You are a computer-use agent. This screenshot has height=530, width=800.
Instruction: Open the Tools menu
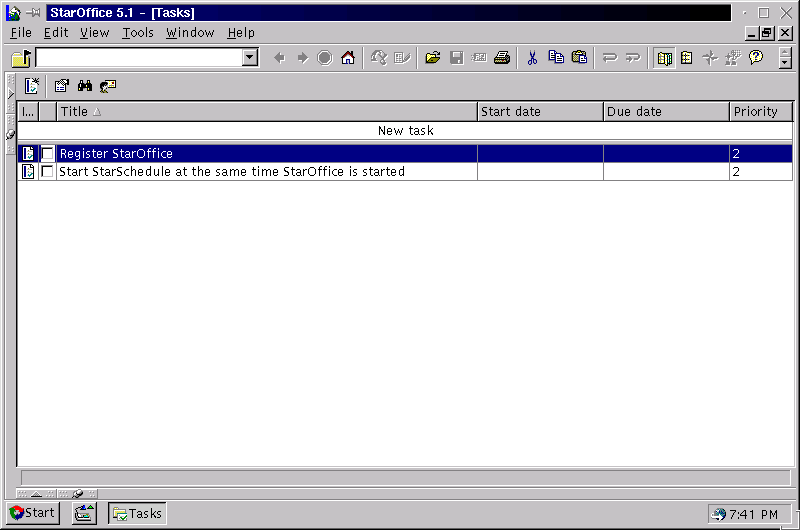(x=138, y=33)
